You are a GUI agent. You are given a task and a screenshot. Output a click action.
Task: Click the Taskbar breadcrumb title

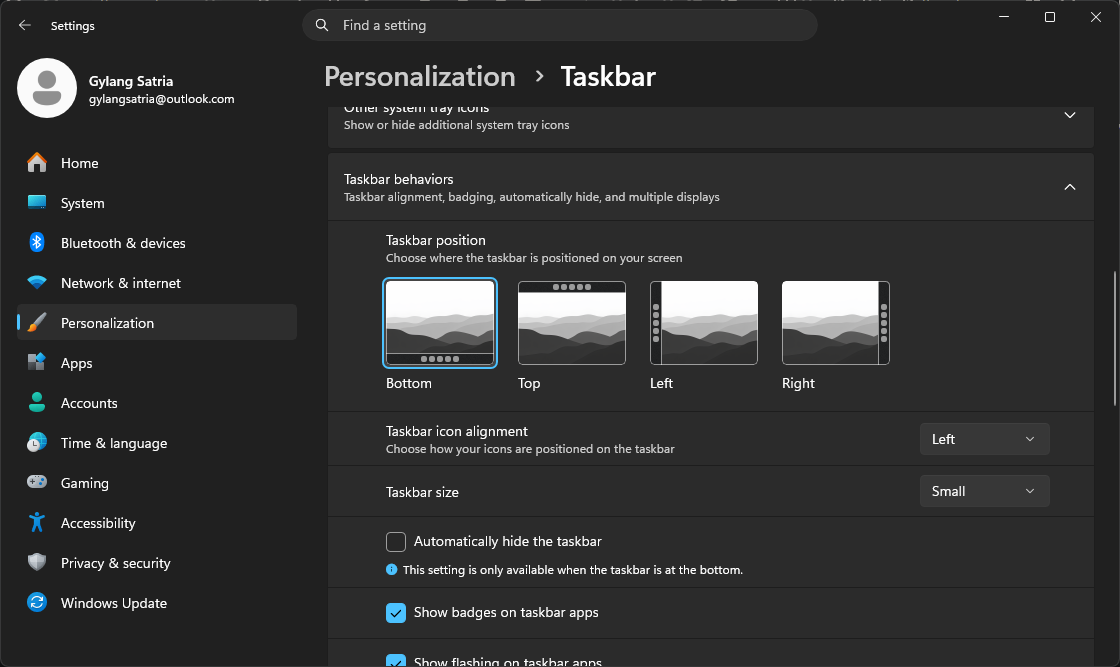[608, 76]
